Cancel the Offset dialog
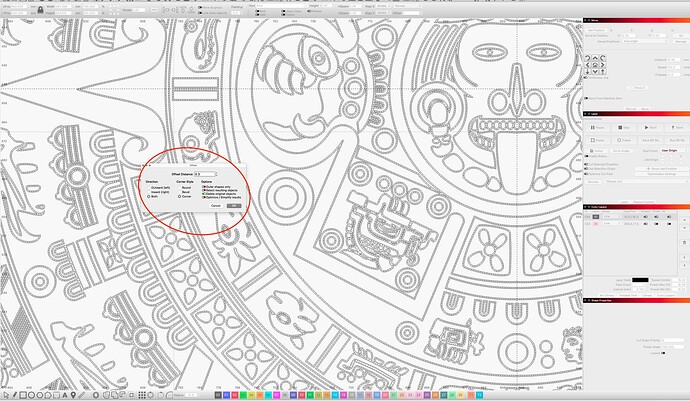The image size is (690, 401). [216, 206]
